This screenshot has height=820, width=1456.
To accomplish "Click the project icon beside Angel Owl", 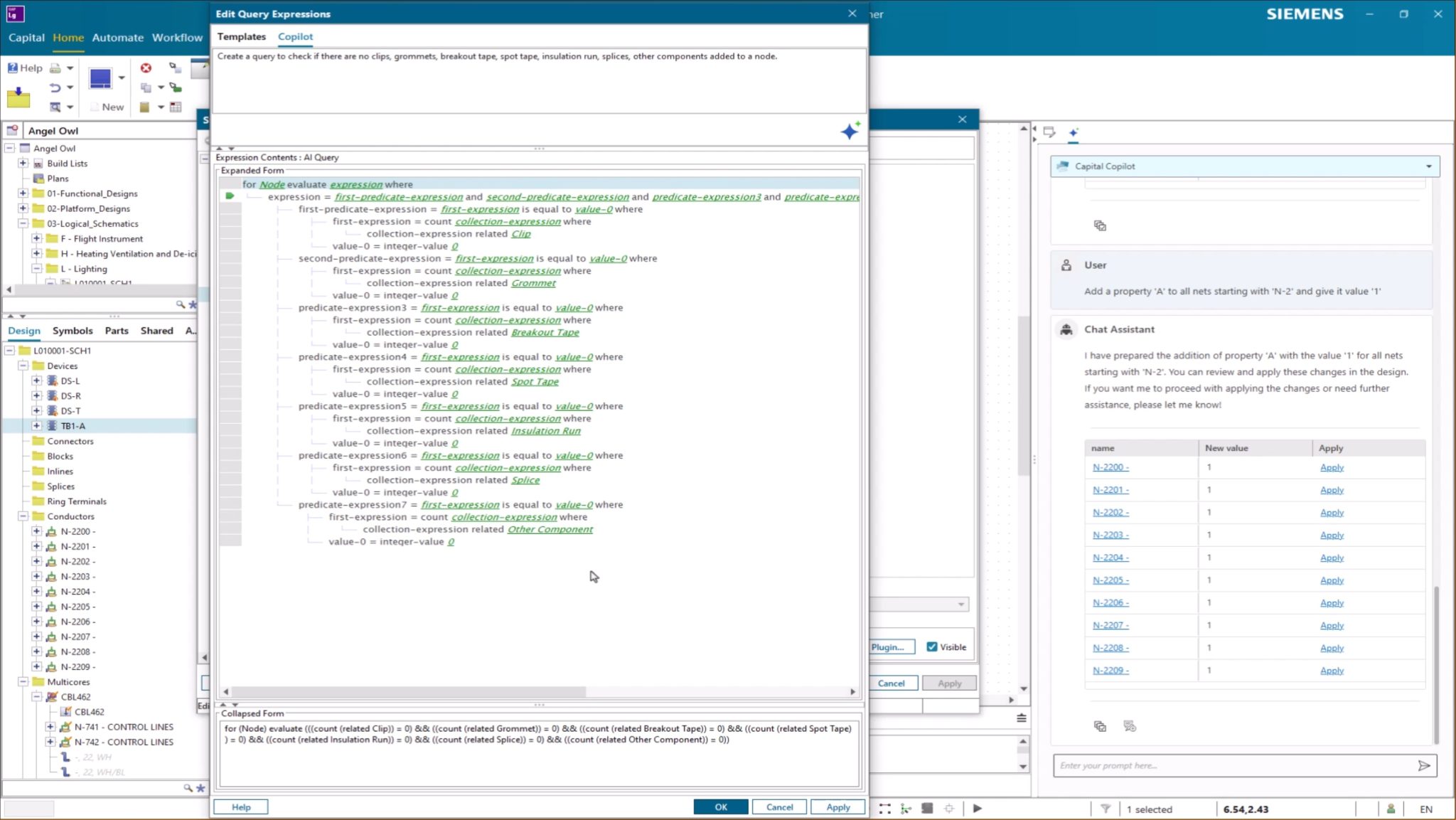I will [12, 131].
